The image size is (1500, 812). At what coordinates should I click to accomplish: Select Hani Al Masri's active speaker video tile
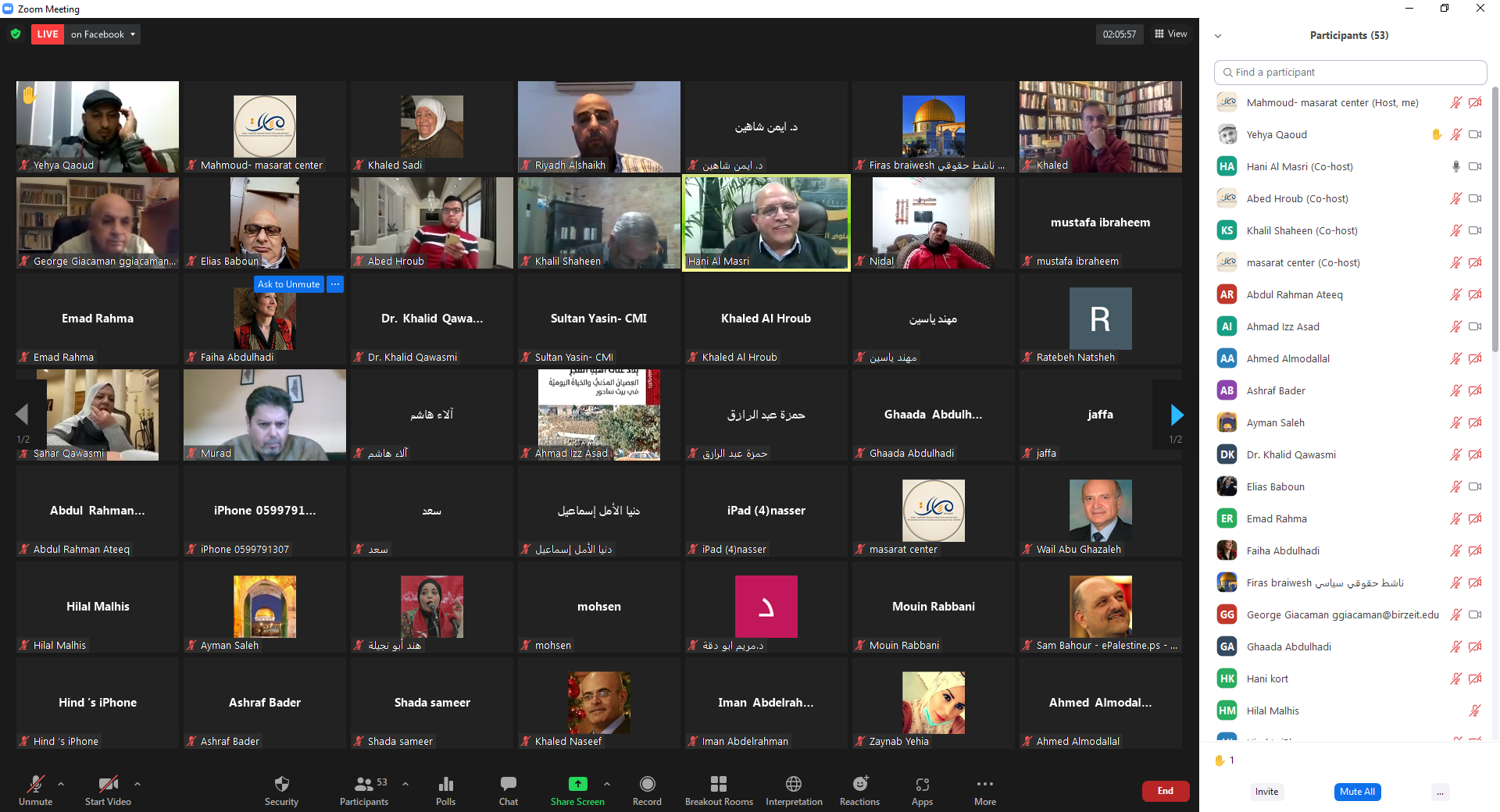coord(766,223)
